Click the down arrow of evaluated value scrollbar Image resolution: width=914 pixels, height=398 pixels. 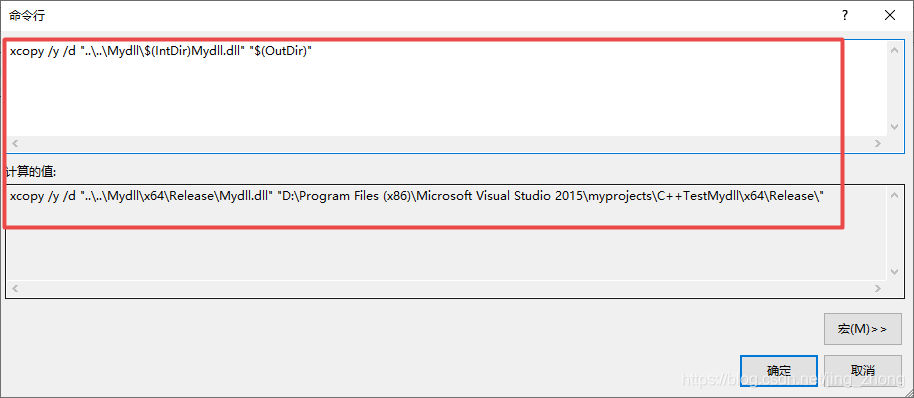coord(894,272)
